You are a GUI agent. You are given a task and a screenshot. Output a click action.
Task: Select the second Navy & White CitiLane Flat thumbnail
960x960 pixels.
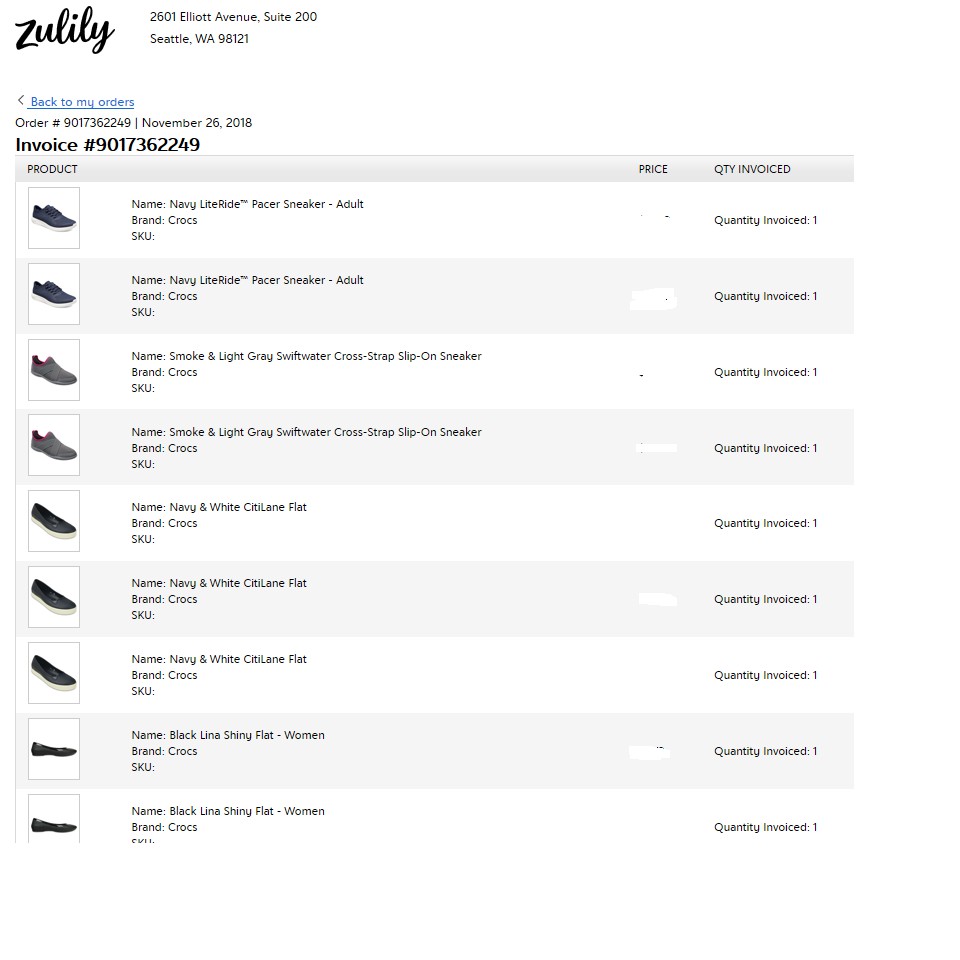coord(54,597)
